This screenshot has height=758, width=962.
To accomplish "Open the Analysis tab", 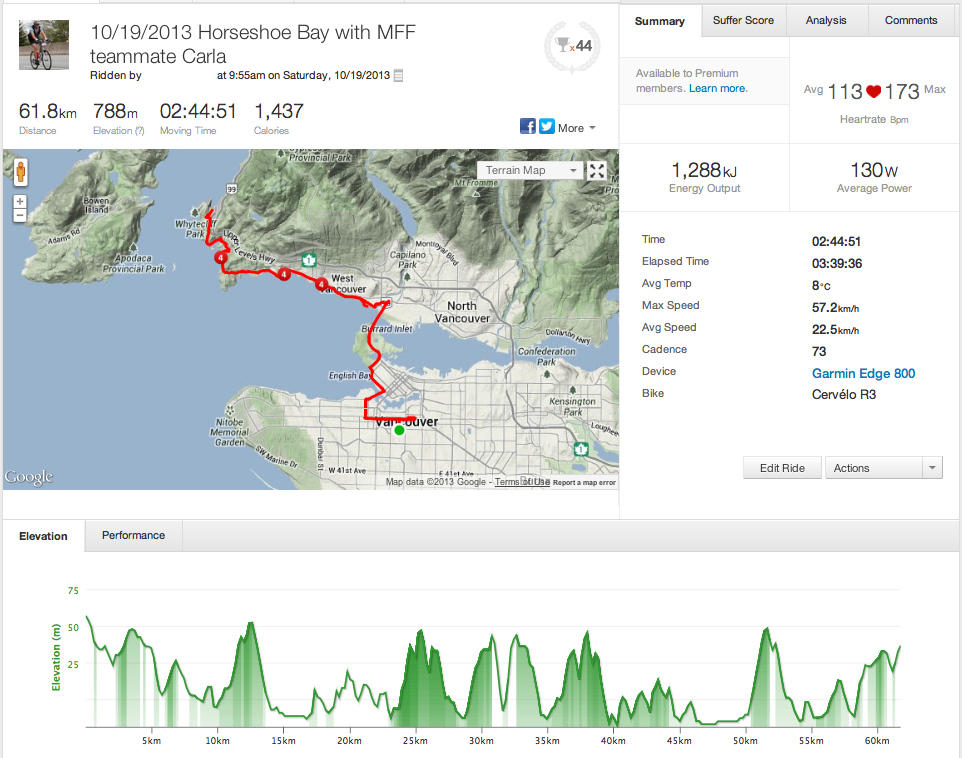I will [826, 20].
